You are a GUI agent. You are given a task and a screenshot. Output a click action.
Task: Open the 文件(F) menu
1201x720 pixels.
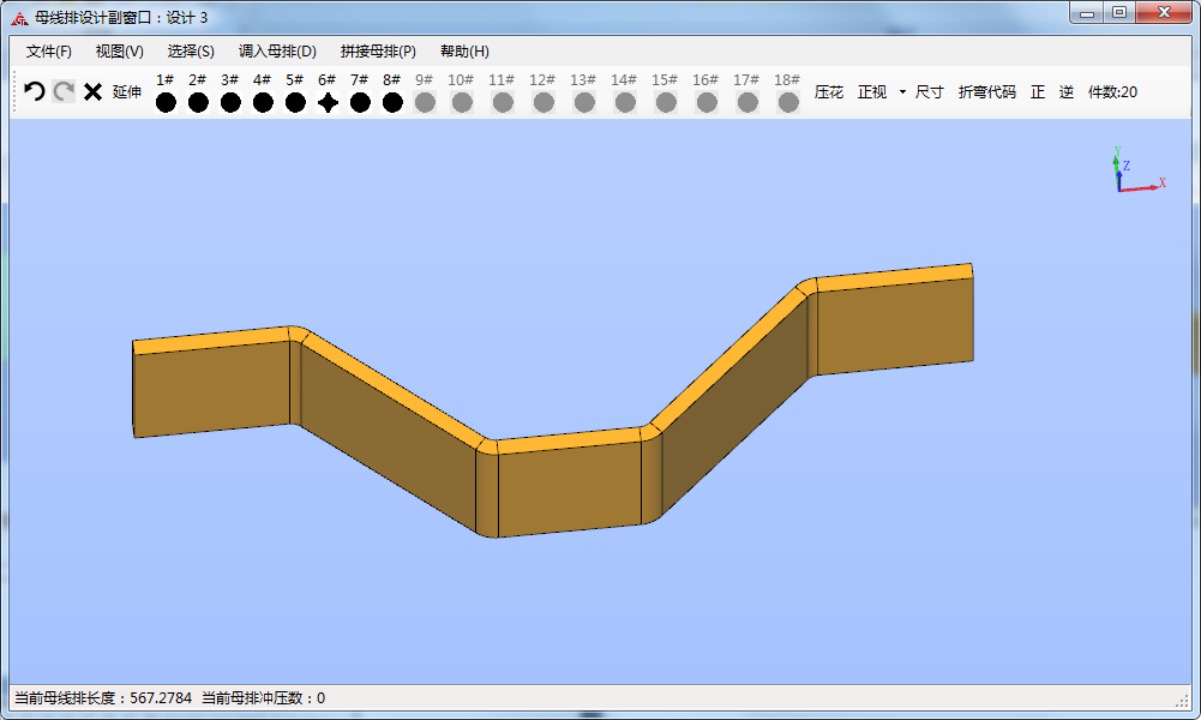[x=49, y=51]
